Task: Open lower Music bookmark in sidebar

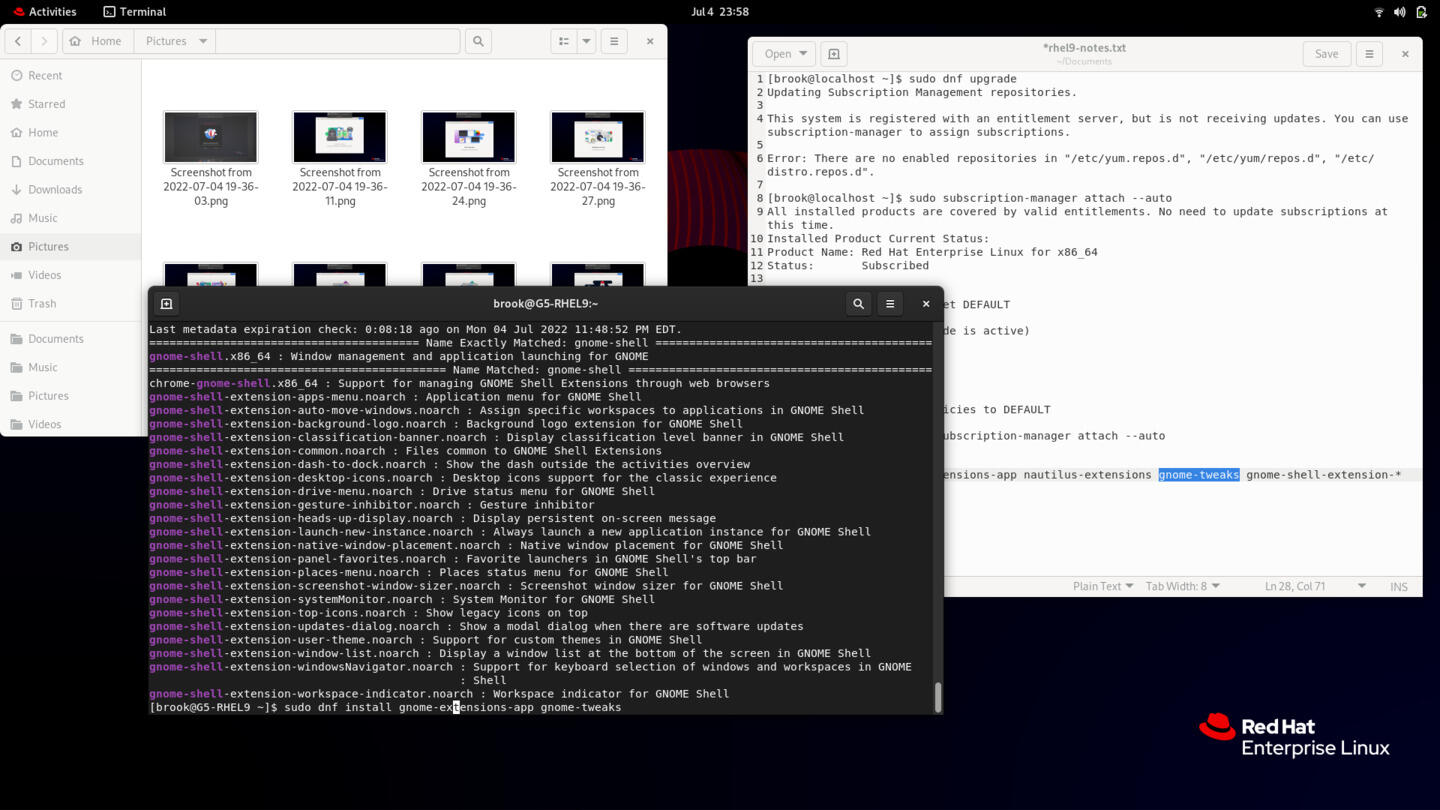Action: pos(71,367)
